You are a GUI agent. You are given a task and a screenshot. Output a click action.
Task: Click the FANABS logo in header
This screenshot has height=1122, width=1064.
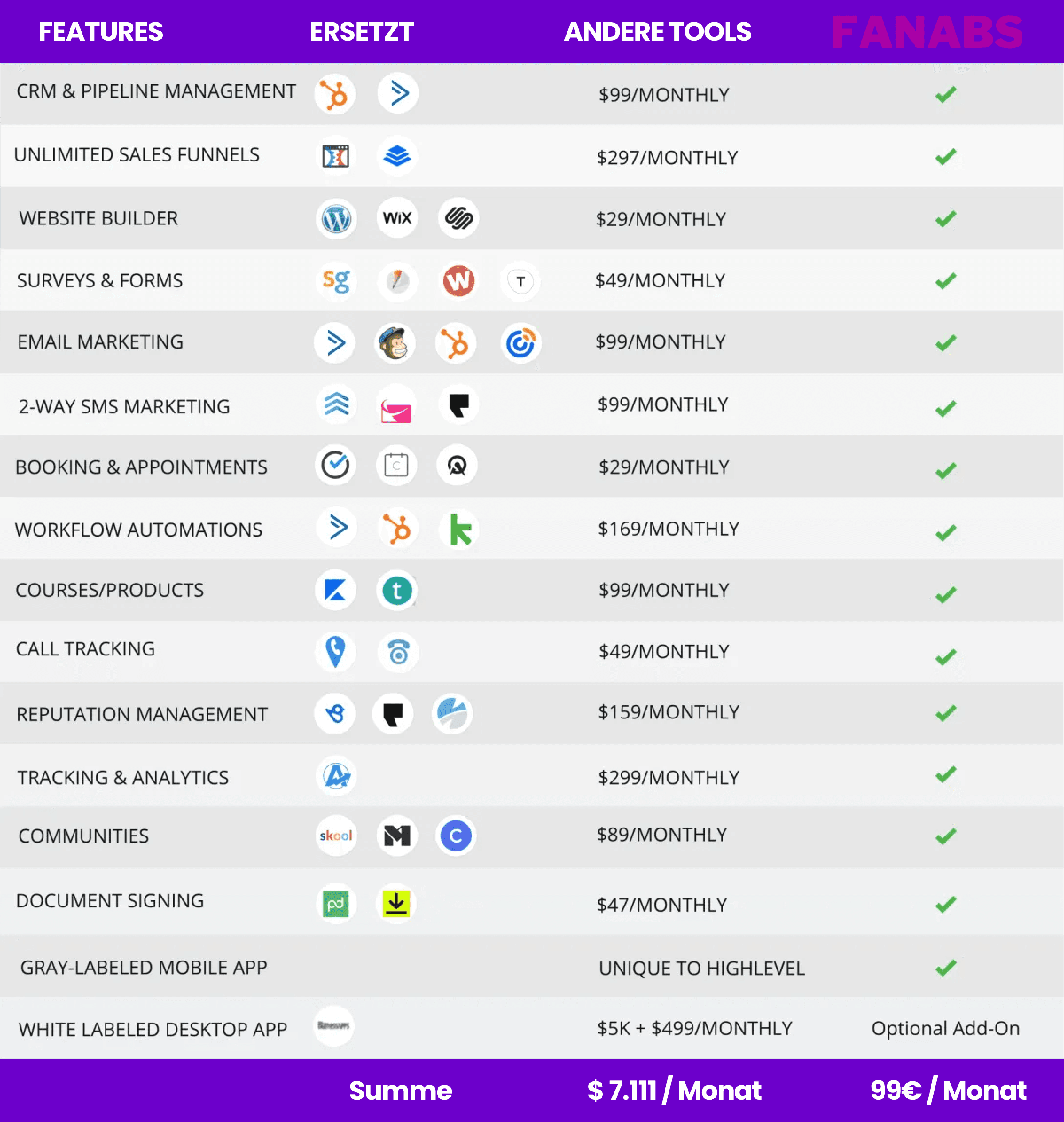927,32
